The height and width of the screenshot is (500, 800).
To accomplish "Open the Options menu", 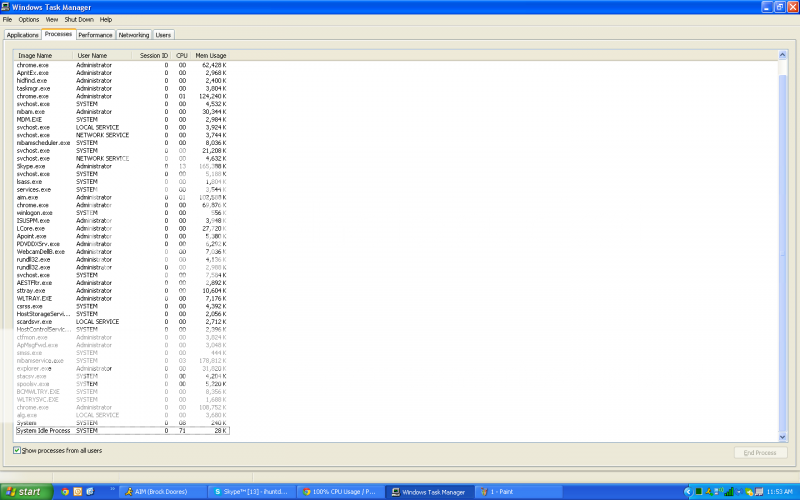I will (x=29, y=19).
